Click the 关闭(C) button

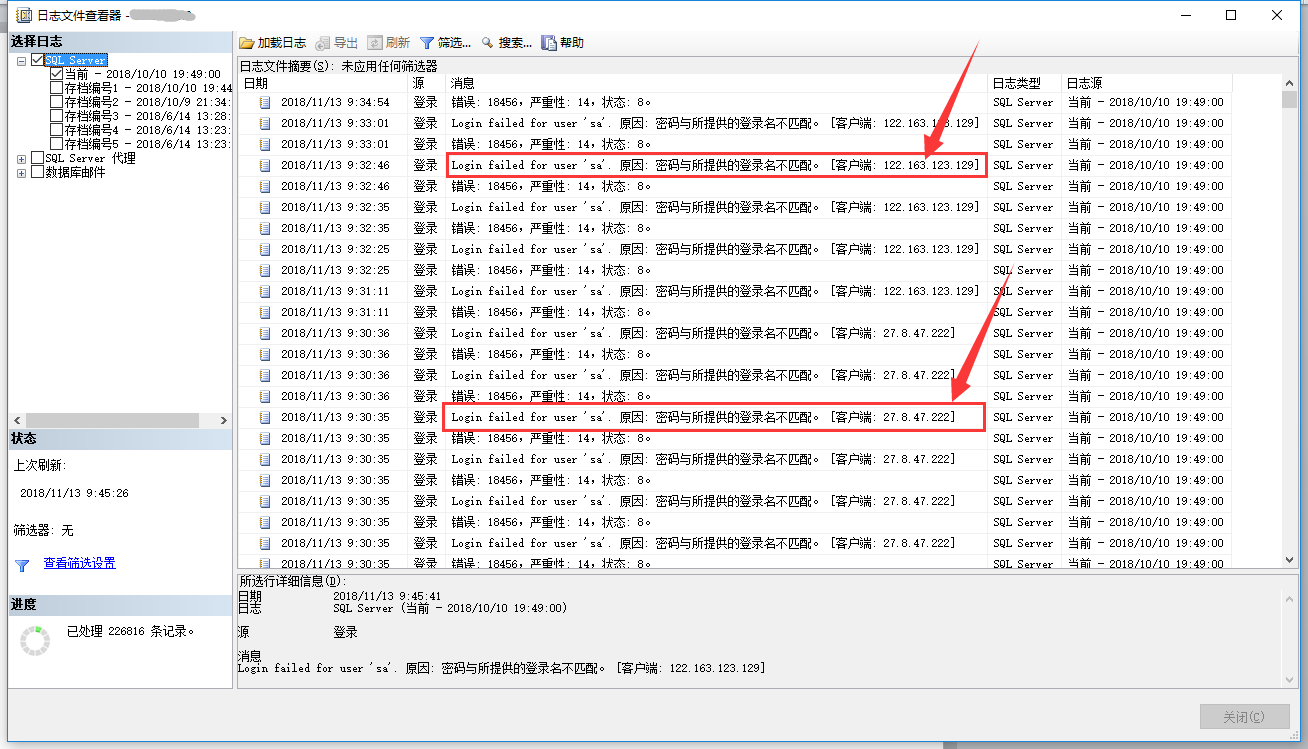pyautogui.click(x=1243, y=717)
